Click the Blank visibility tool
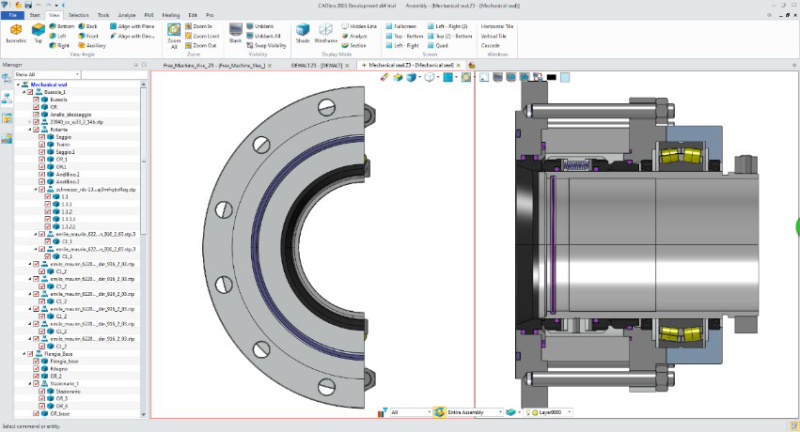 click(x=235, y=33)
